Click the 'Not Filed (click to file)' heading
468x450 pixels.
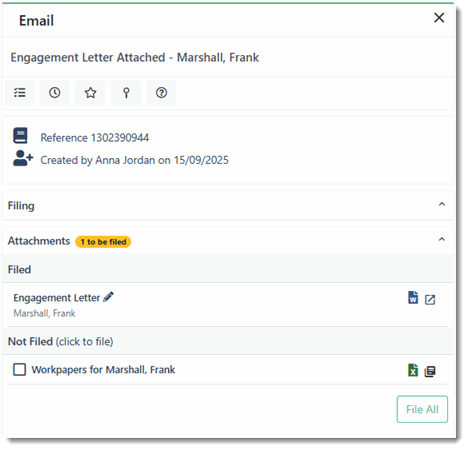pyautogui.click(x=61, y=341)
